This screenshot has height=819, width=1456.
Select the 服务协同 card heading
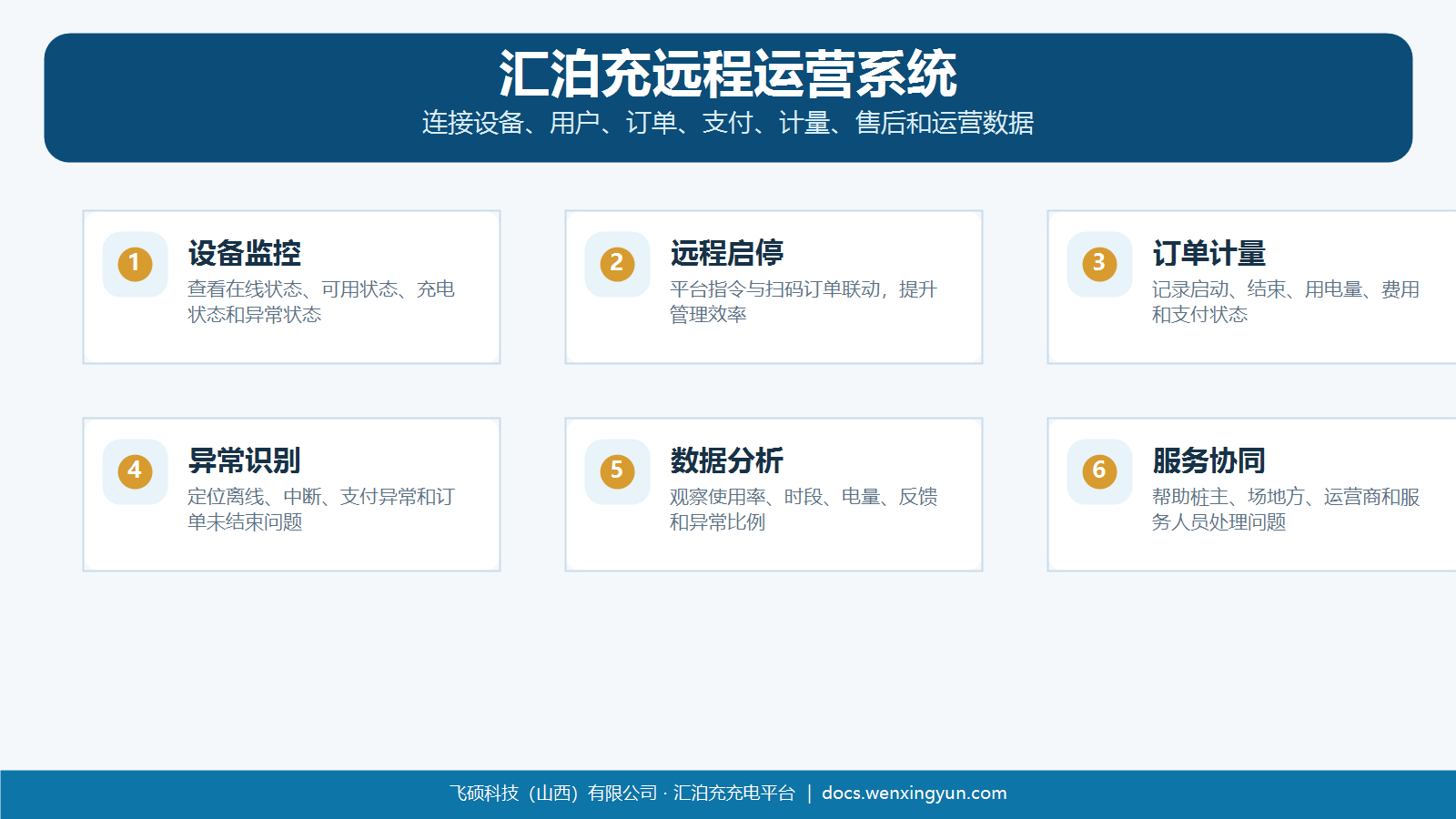[1208, 460]
